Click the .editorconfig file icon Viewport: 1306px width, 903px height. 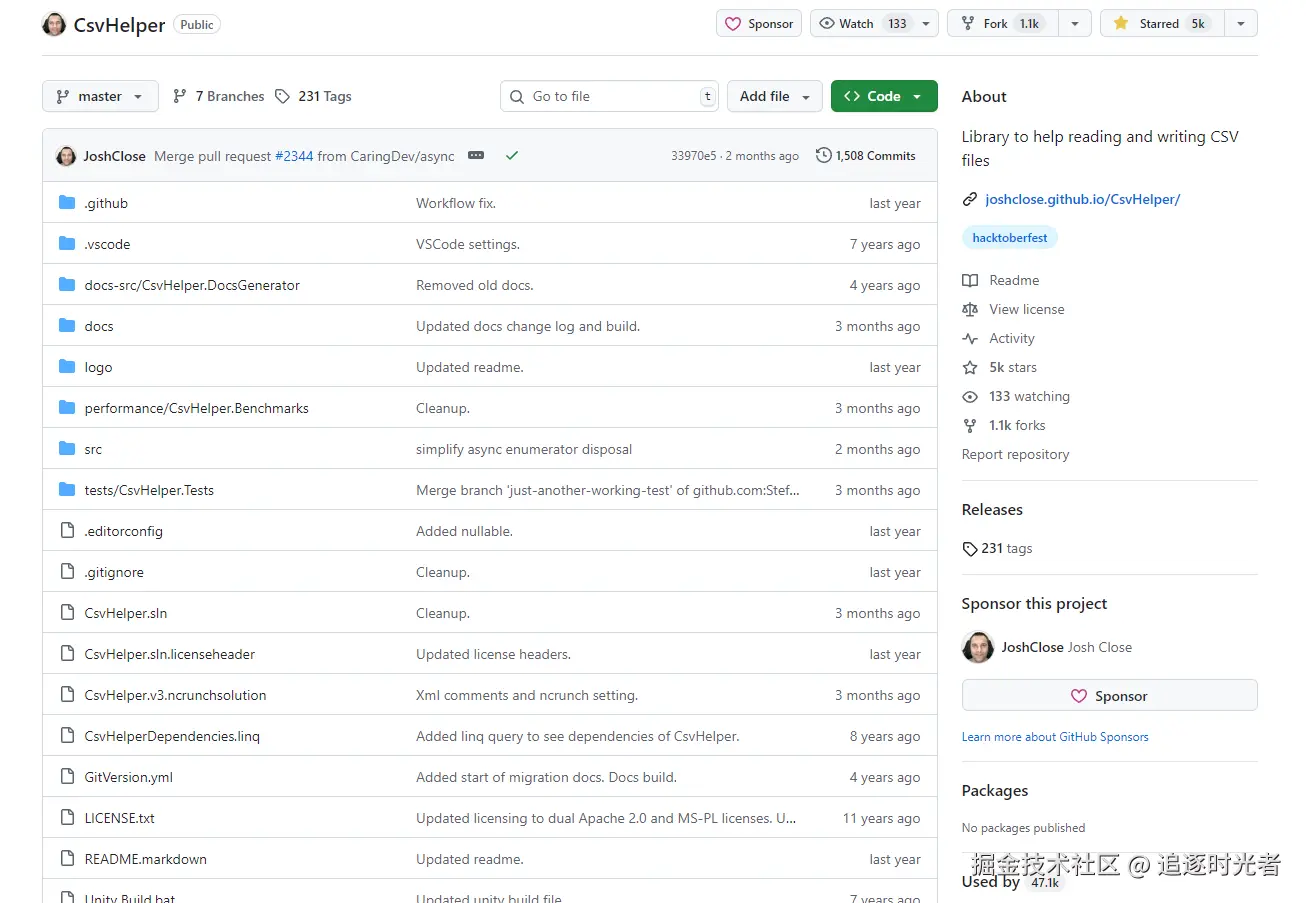67,531
